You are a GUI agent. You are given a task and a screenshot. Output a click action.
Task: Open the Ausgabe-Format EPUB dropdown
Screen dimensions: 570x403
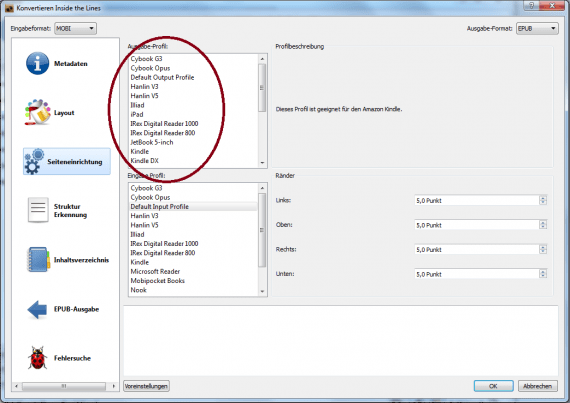tap(537, 28)
